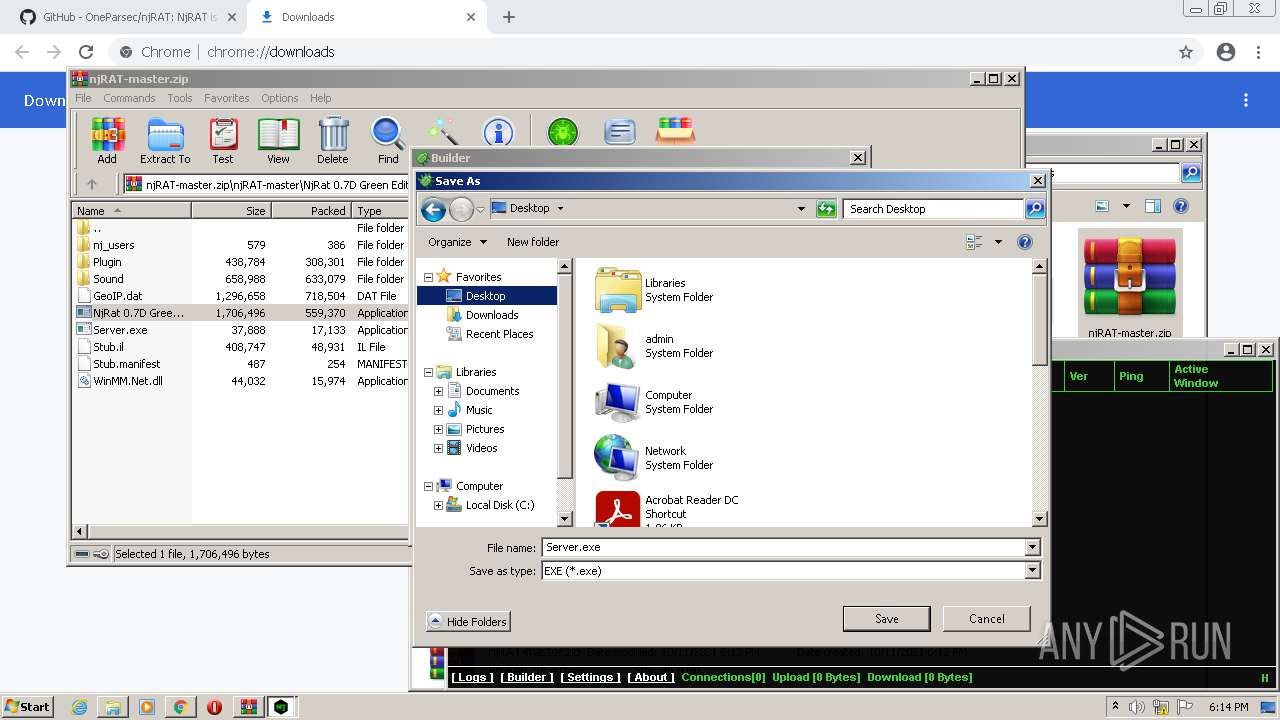The width and height of the screenshot is (1280, 720).
Task: Click the Opera icon in the taskbar
Action: tap(214, 707)
